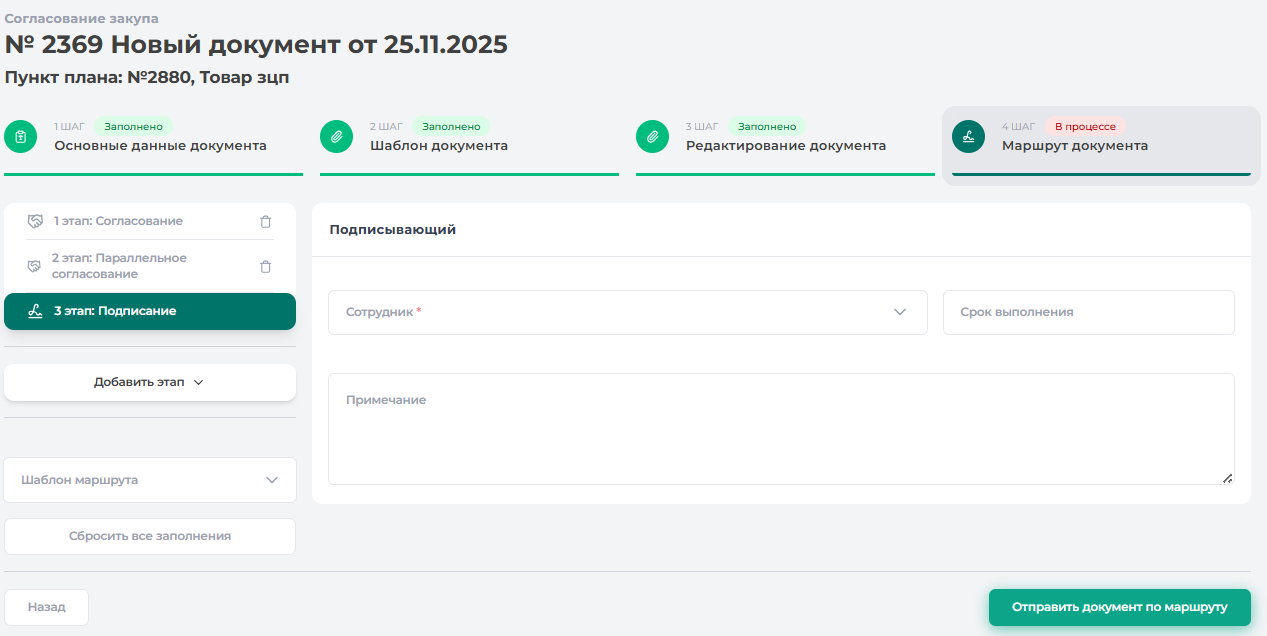Viewport: 1267px width, 636px height.
Task: Go to Основные данные документа step
Action: pyautogui.click(x=160, y=146)
